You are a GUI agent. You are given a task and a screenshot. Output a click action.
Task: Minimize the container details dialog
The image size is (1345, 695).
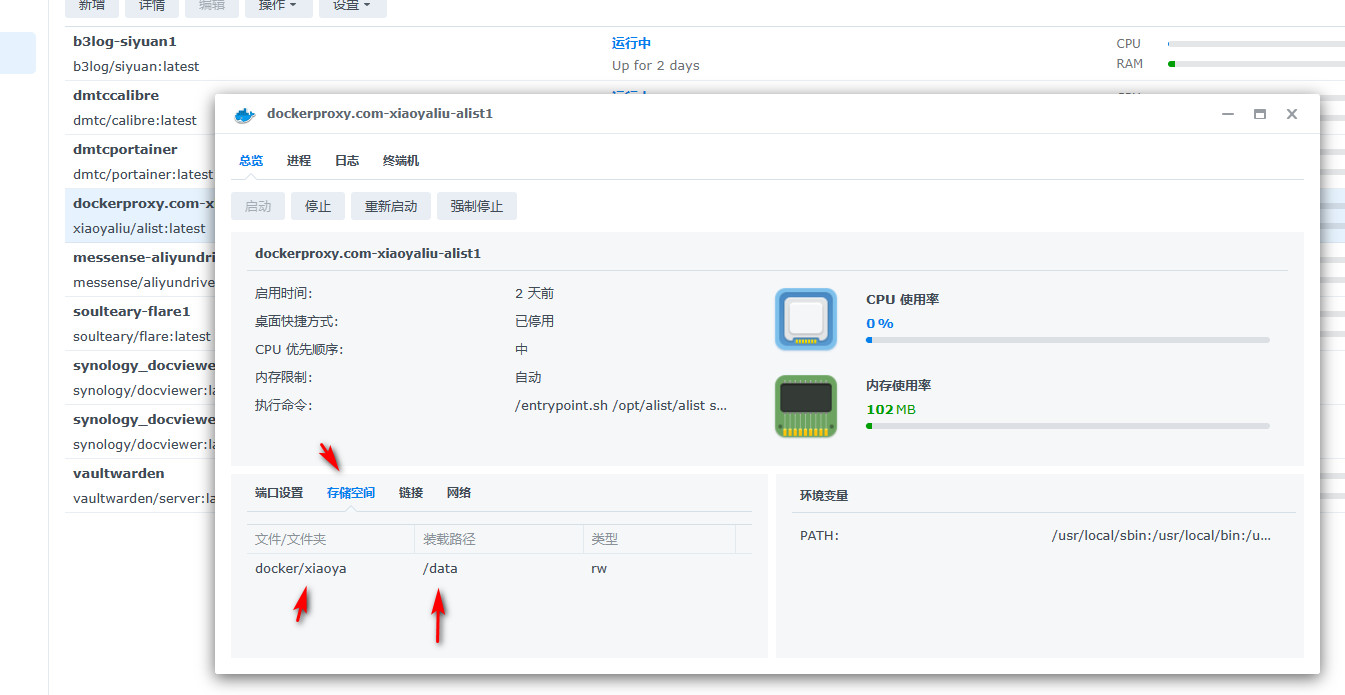tap(1228, 114)
